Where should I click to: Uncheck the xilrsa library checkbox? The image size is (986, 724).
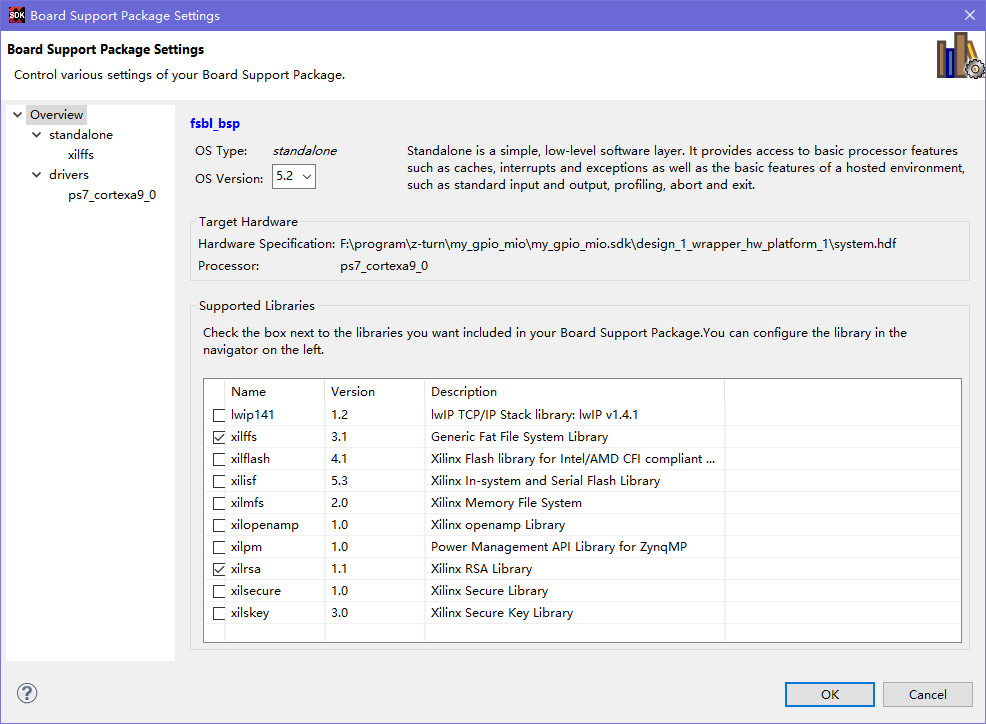coord(219,569)
